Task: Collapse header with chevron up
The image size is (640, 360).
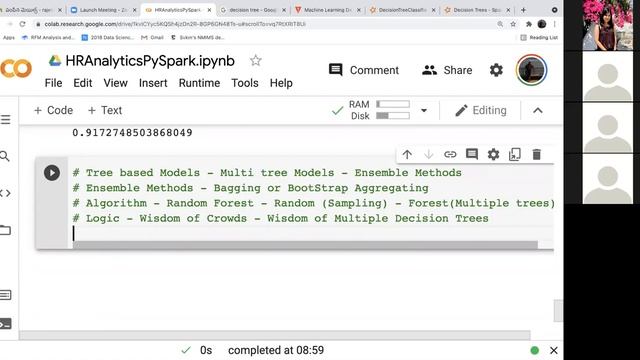Action: click(x=538, y=110)
